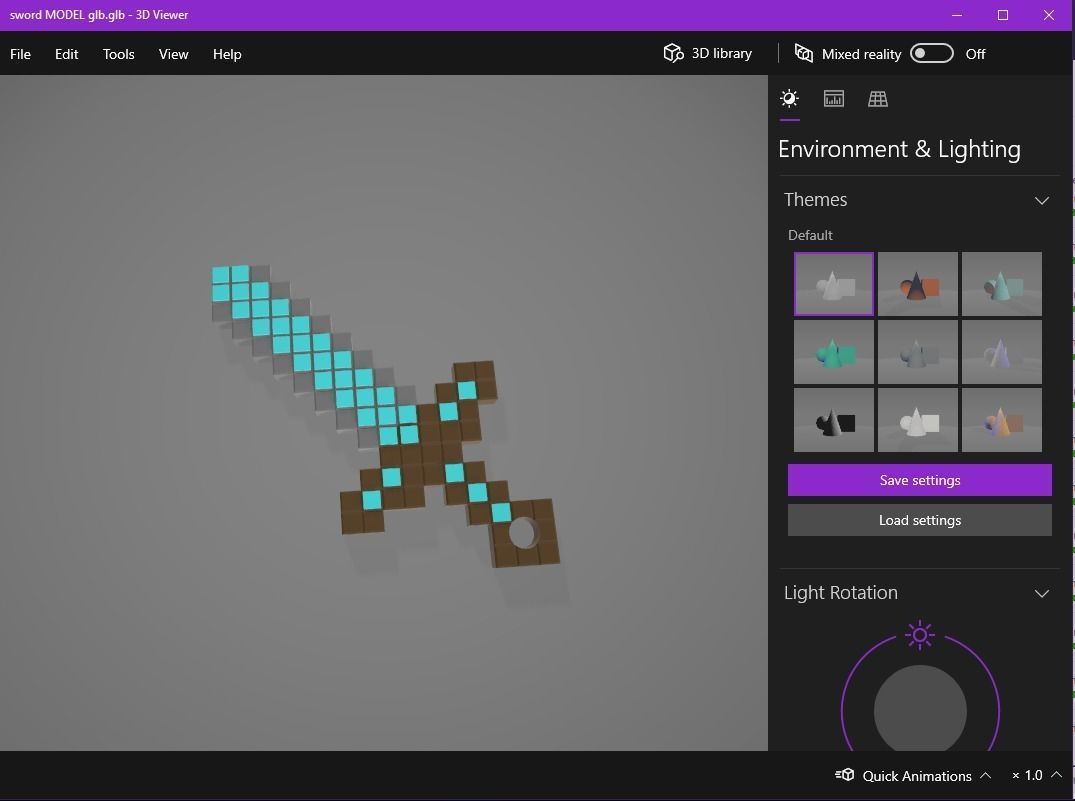Select the orange and purple theme thumbnail
Viewport: 1075px width, 801px height.
tap(1002, 420)
